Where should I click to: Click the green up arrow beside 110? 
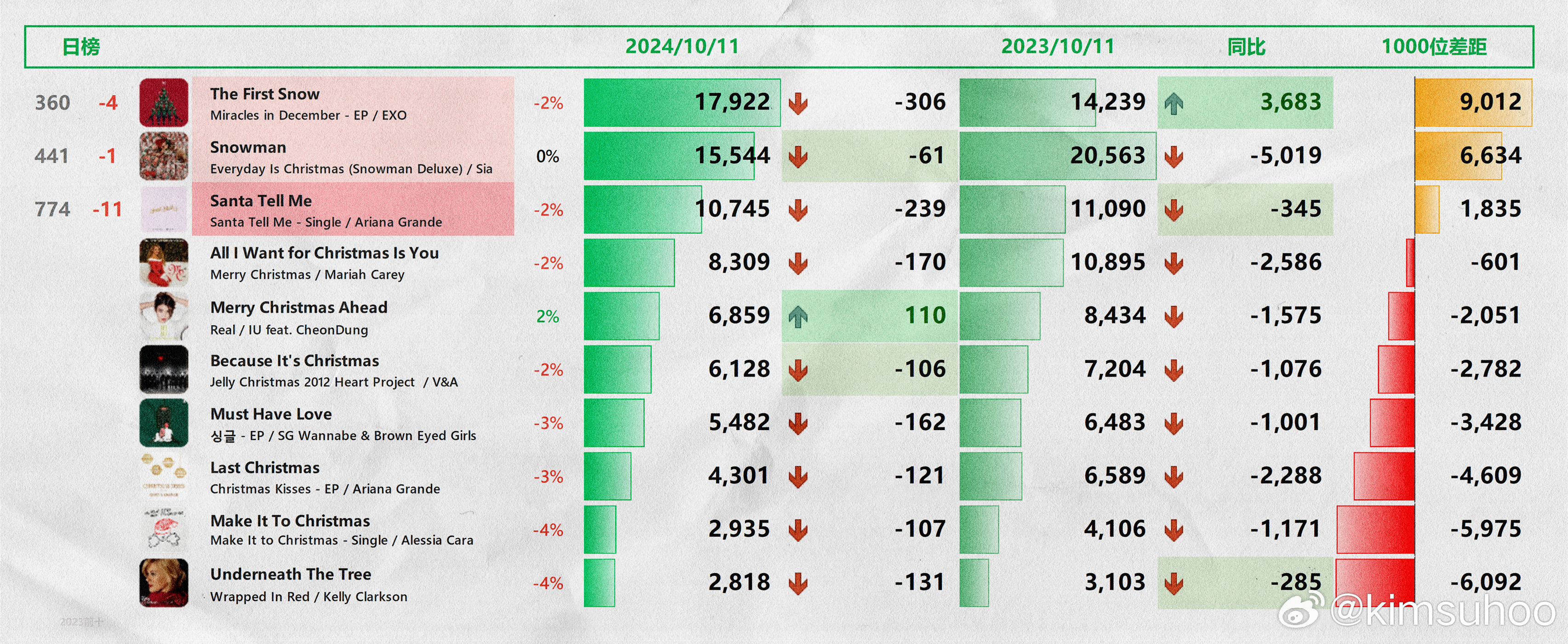click(x=797, y=316)
